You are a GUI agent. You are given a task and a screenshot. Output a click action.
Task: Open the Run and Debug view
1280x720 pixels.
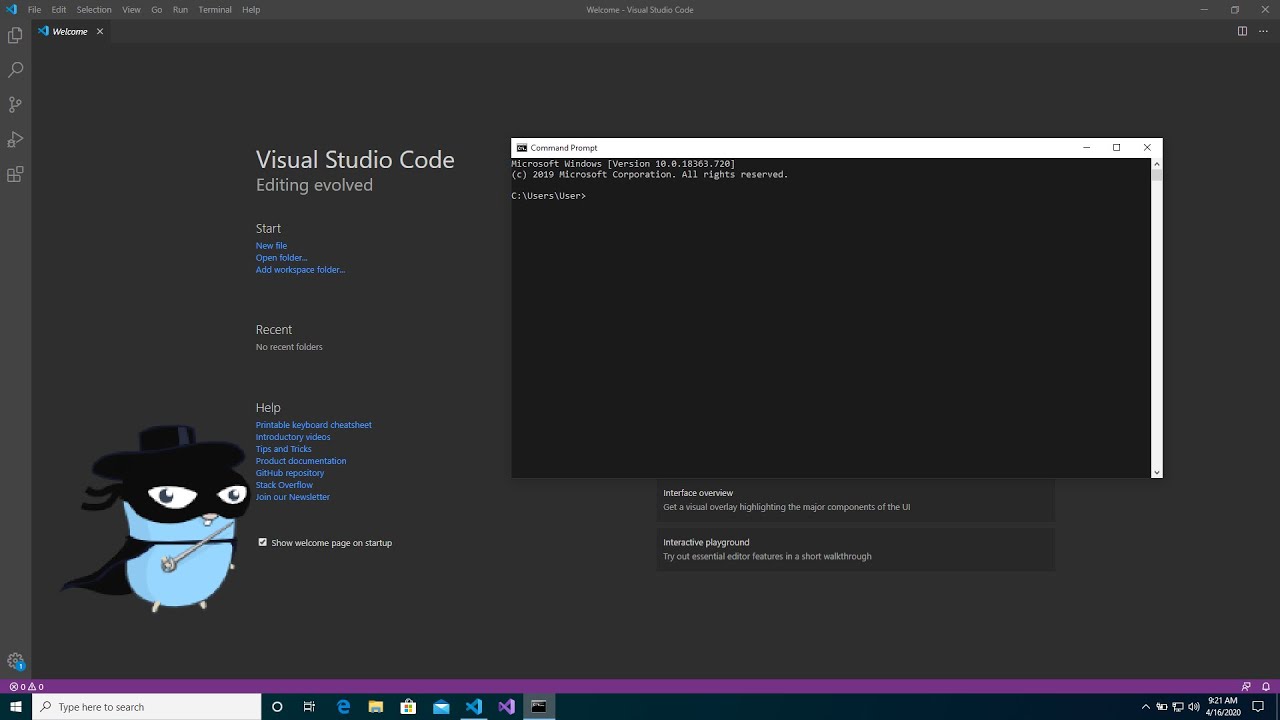15,139
